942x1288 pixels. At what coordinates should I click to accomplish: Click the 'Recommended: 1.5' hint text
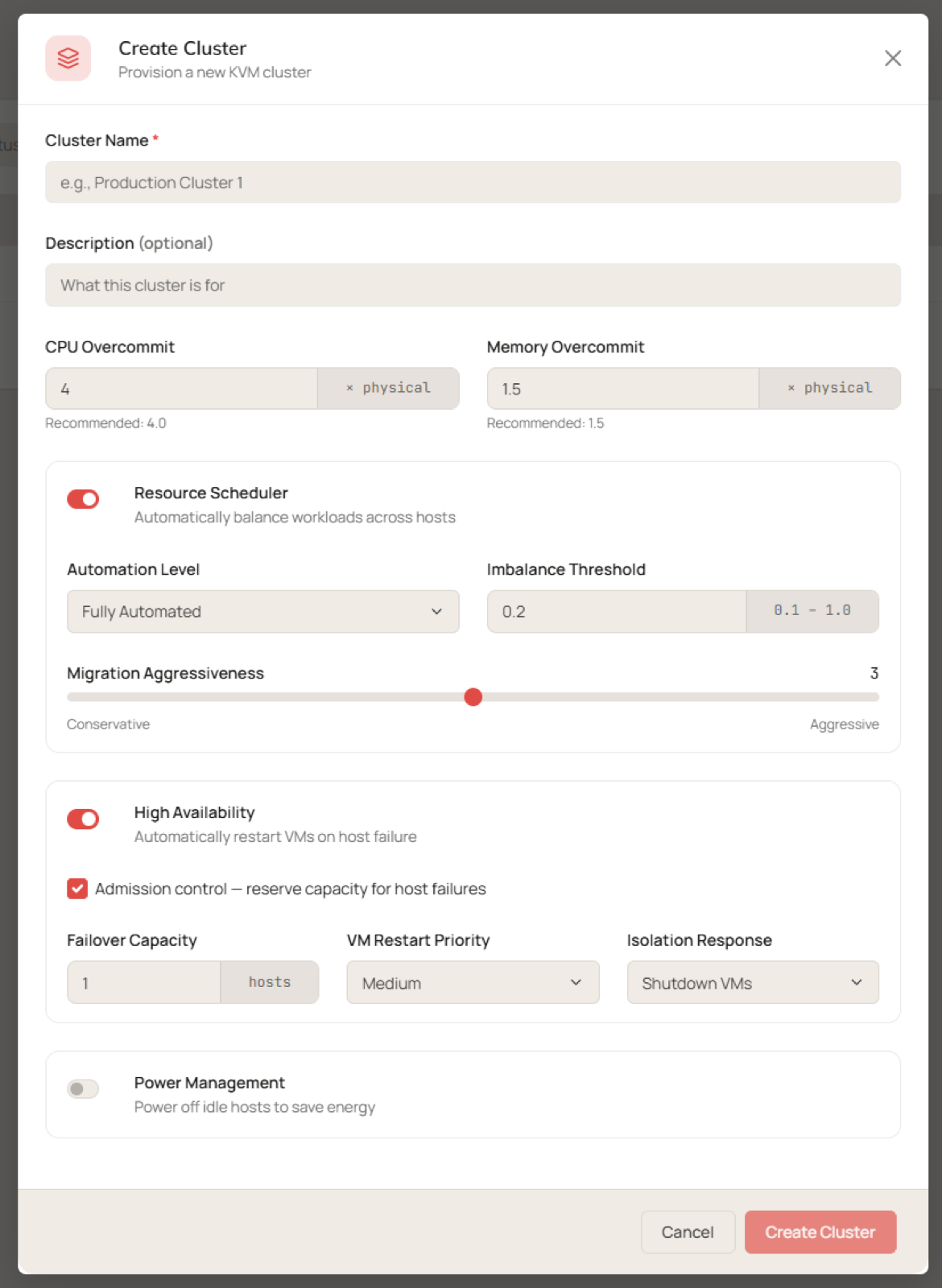point(545,423)
